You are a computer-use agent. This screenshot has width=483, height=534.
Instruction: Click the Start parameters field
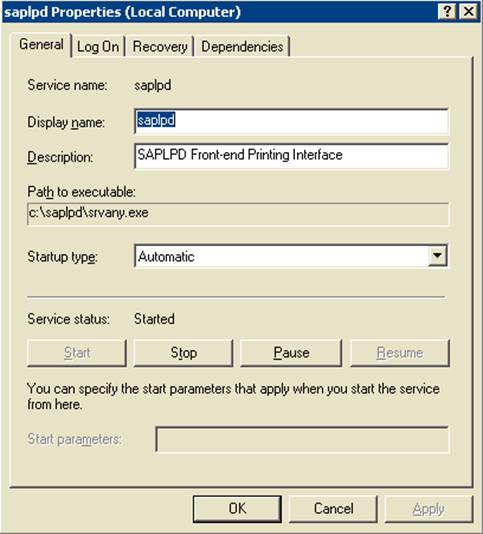click(x=302, y=439)
